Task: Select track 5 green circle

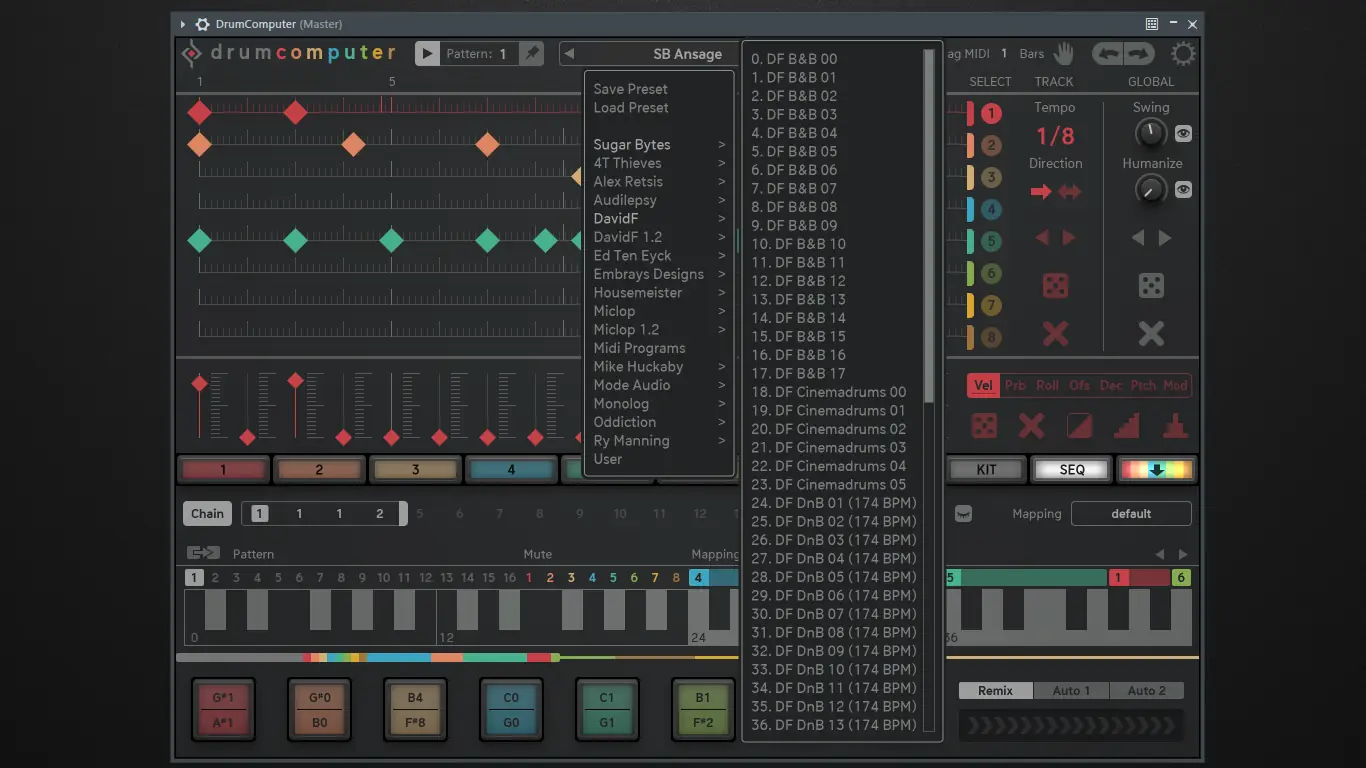Action: pyautogui.click(x=991, y=241)
